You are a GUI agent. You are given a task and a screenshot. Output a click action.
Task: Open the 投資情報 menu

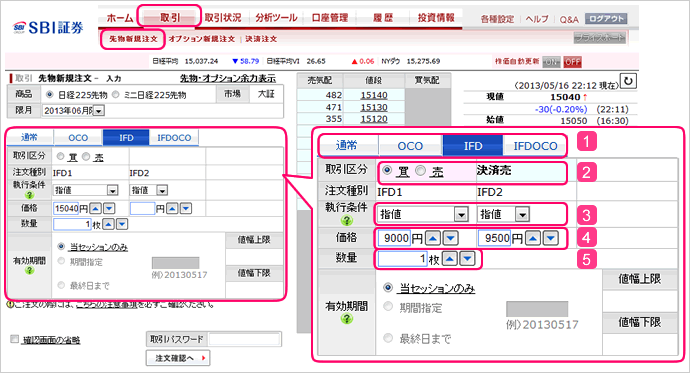[436, 18]
